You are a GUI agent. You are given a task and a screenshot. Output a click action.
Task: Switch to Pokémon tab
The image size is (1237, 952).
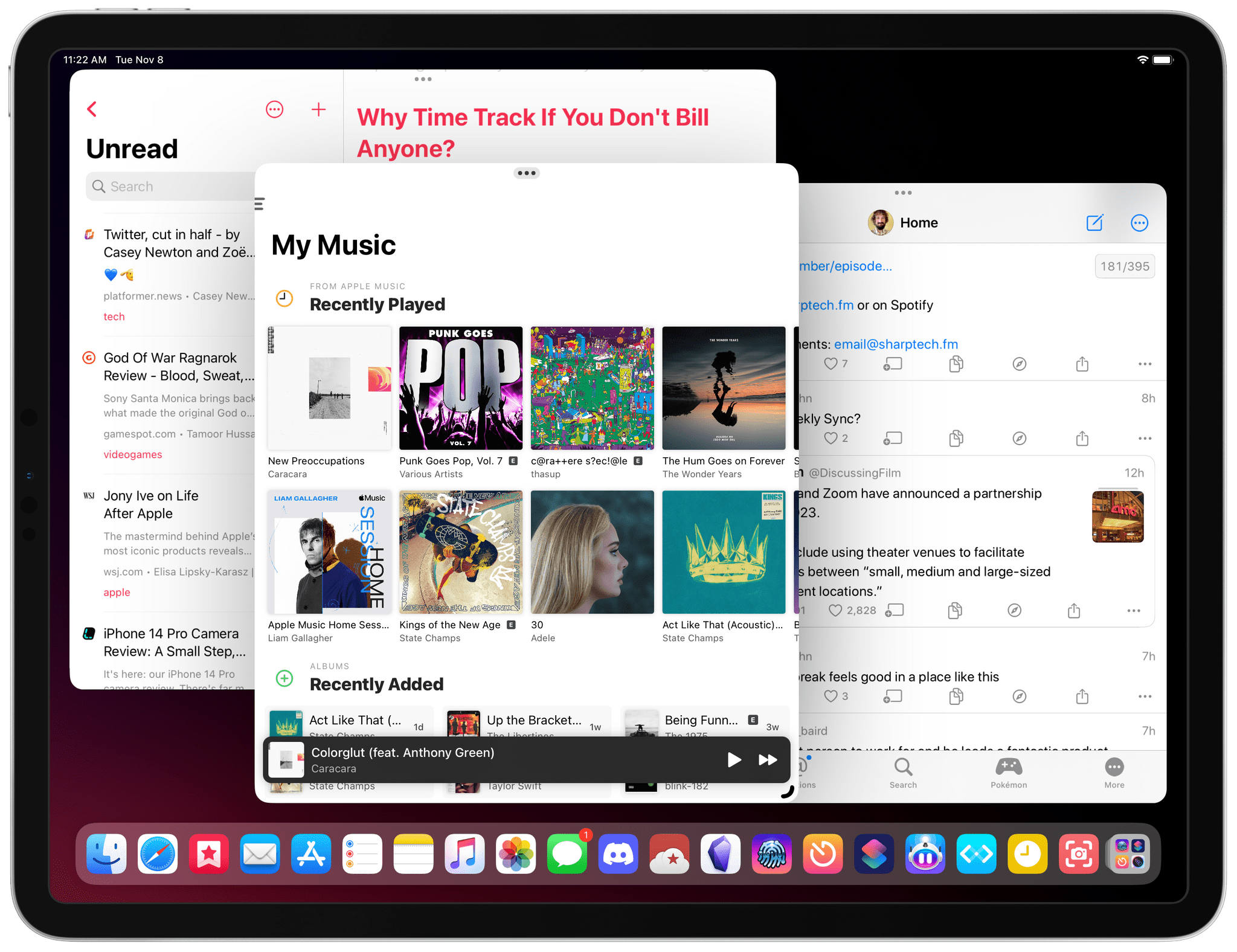click(x=1009, y=773)
